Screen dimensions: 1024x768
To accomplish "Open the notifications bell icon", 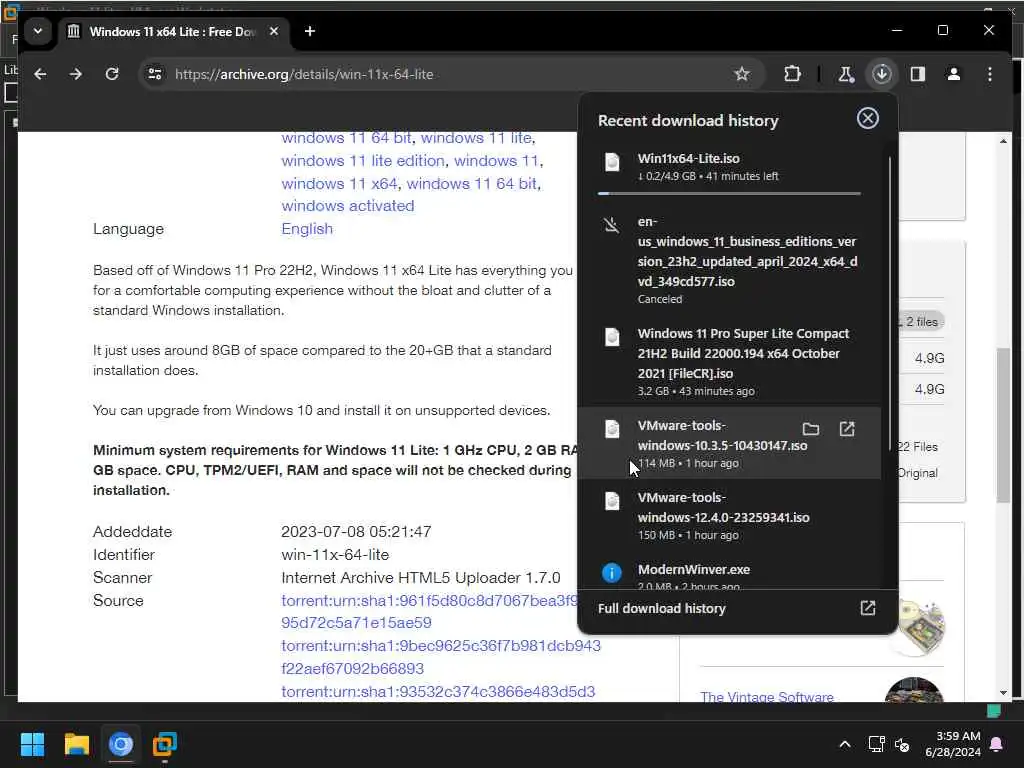I will pyautogui.click(x=997, y=744).
